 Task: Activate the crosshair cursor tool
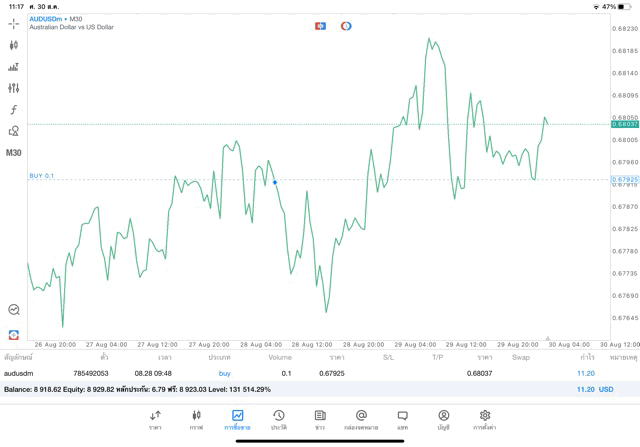coord(14,23)
